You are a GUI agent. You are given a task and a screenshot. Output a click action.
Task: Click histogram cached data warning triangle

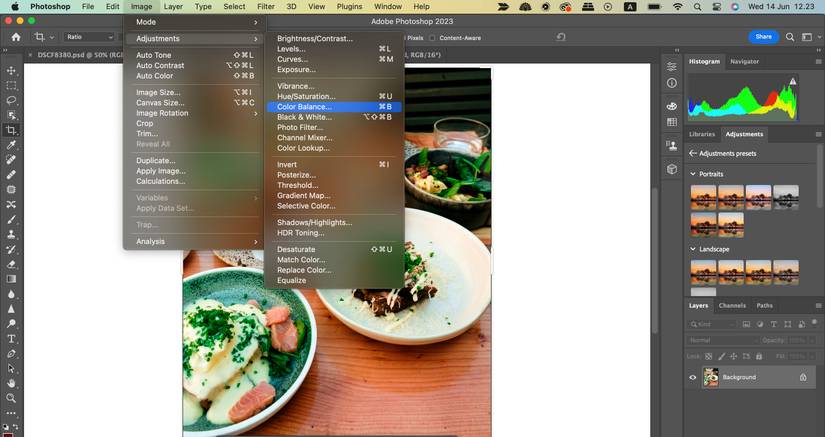pyautogui.click(x=792, y=81)
